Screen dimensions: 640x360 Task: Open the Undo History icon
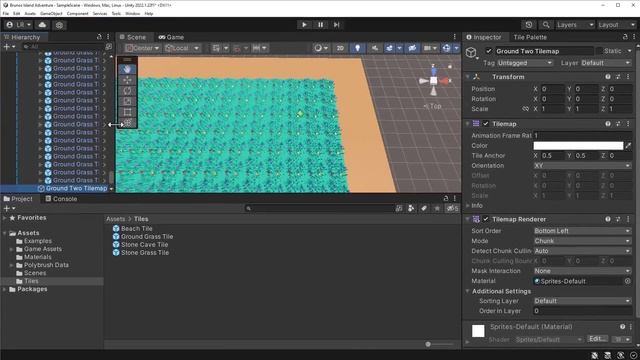point(529,25)
